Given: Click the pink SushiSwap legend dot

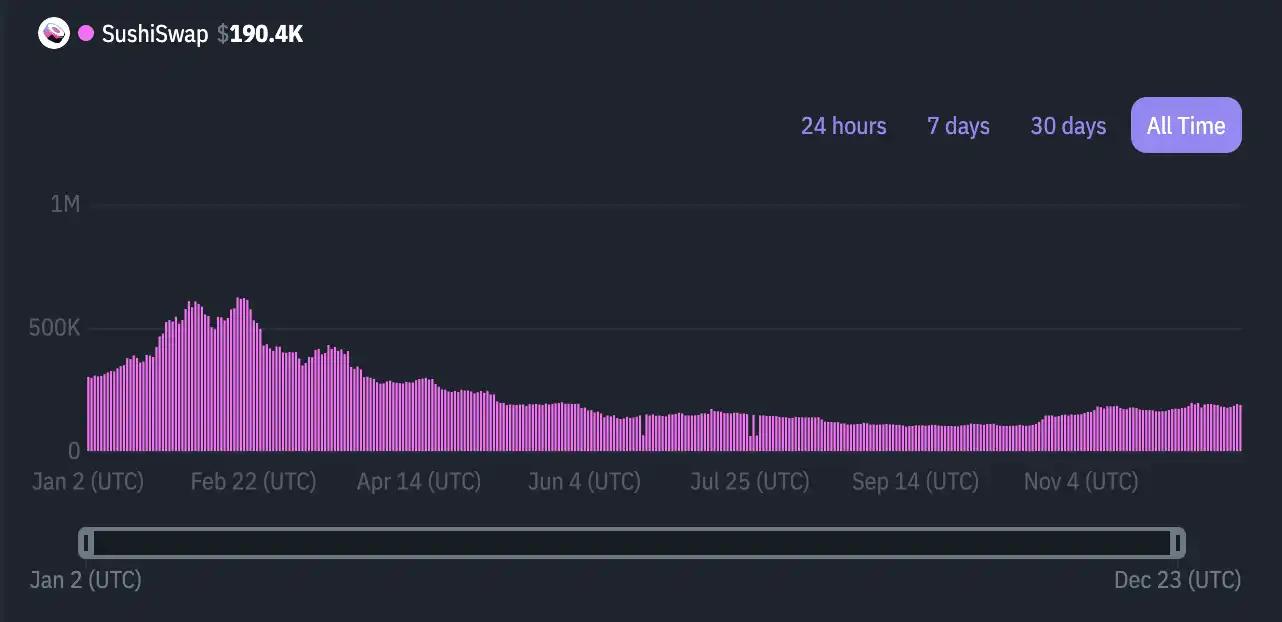Looking at the screenshot, I should point(86,32).
